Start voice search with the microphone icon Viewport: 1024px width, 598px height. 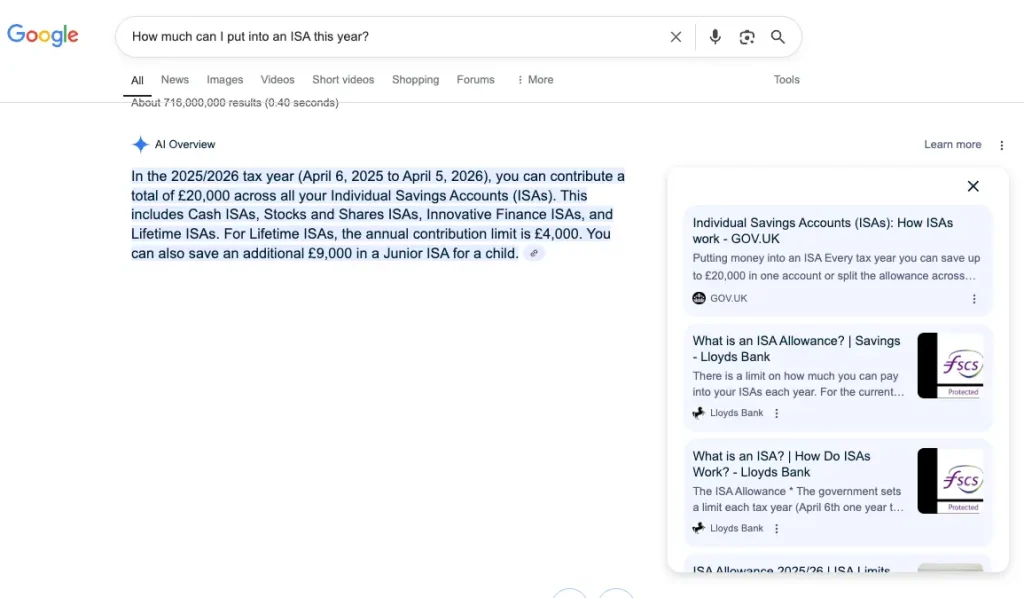coord(715,37)
